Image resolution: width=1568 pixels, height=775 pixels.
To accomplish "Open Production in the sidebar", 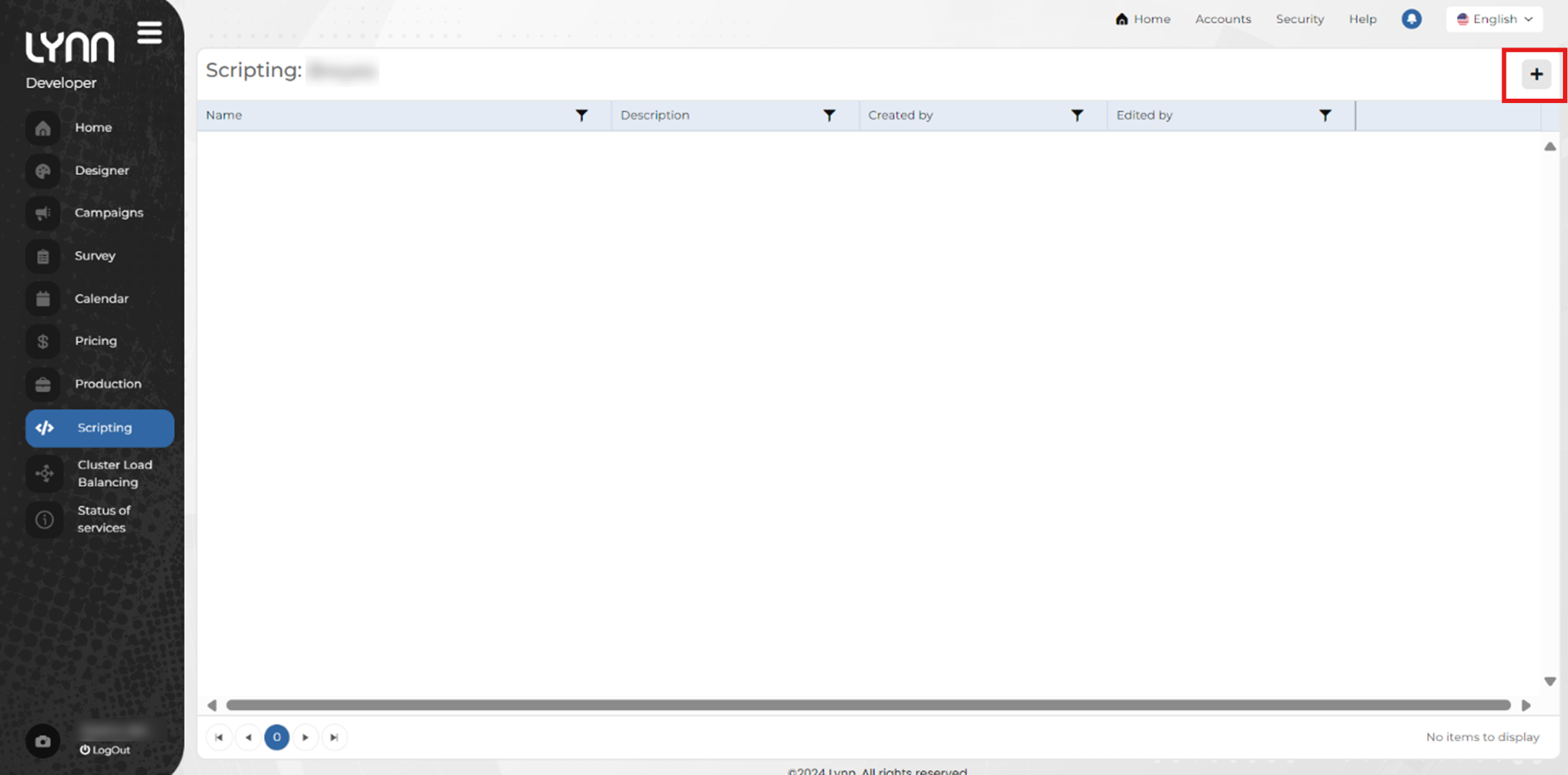I will (x=108, y=384).
